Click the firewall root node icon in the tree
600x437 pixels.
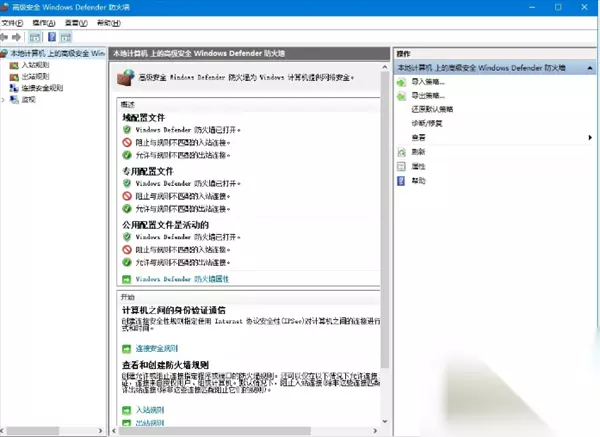4,53
